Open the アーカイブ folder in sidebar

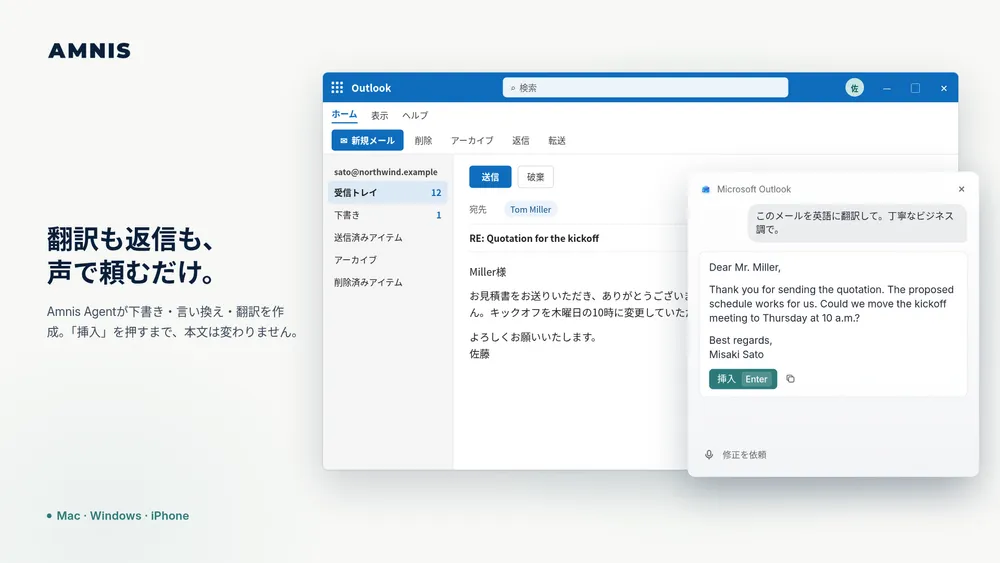(x=388, y=260)
